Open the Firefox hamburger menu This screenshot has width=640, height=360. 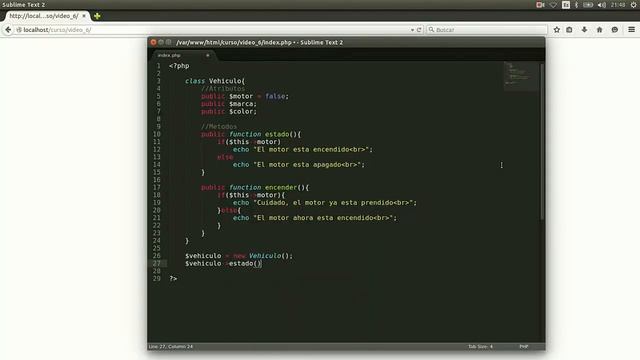631,30
